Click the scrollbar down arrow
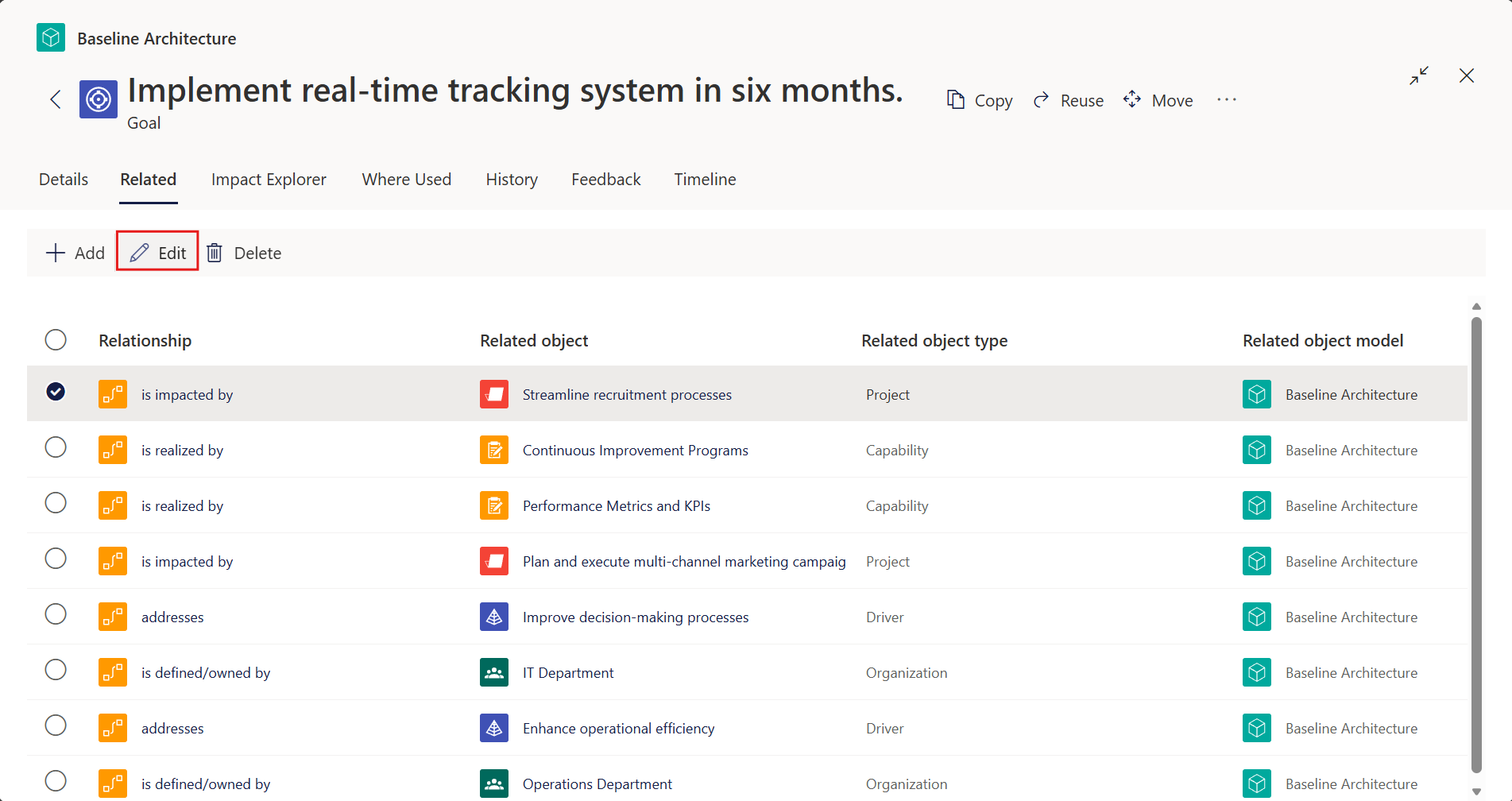This screenshot has height=801, width=1512. click(x=1476, y=791)
